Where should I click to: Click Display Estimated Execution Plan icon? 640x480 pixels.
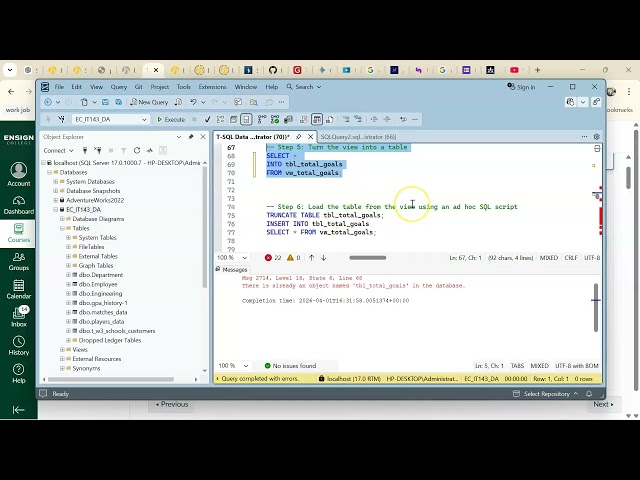tap(220, 119)
